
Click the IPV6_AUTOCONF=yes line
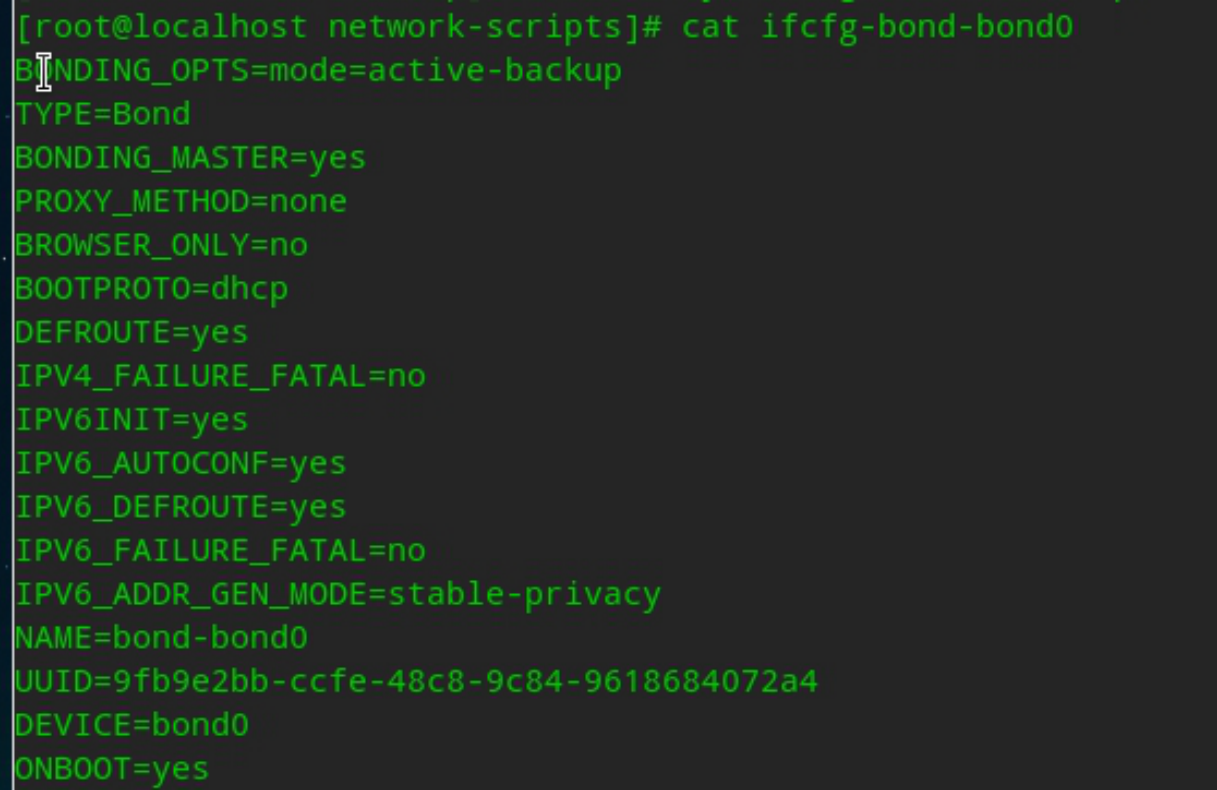[180, 464]
